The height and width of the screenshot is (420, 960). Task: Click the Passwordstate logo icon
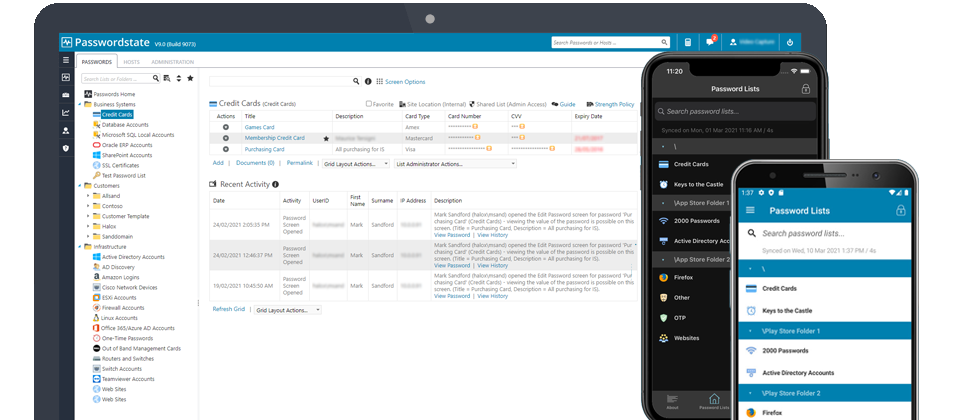(67, 42)
